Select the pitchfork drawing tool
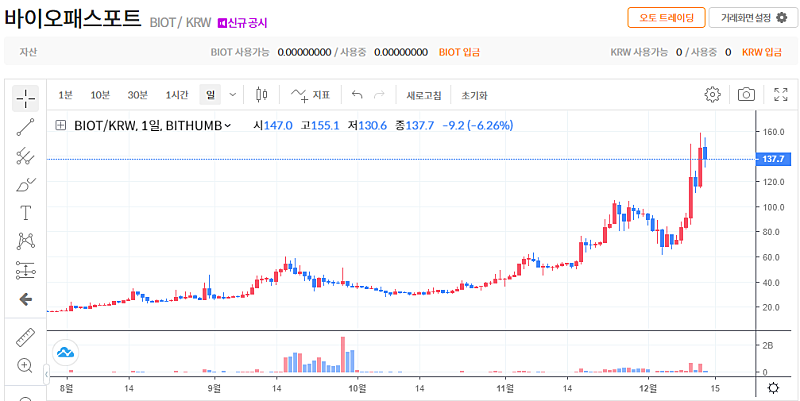 point(26,156)
